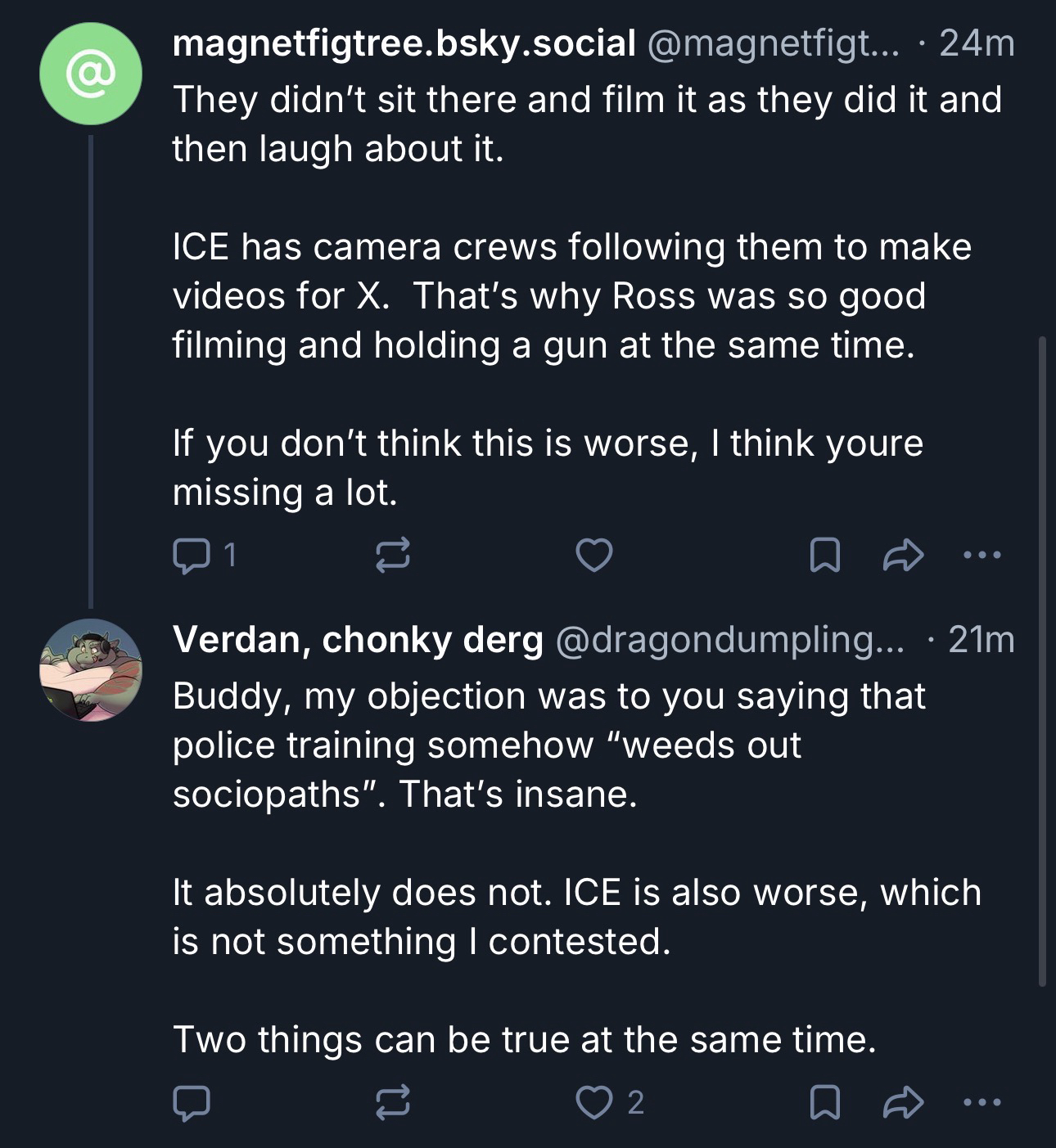Image resolution: width=1056 pixels, height=1148 pixels.
Task: Bookmark Verdan's post
Action: [824, 1103]
